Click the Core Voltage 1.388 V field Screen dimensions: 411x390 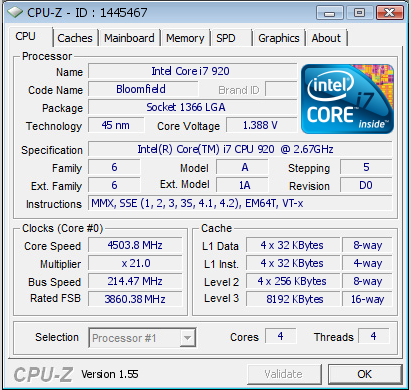pyautogui.click(x=261, y=125)
